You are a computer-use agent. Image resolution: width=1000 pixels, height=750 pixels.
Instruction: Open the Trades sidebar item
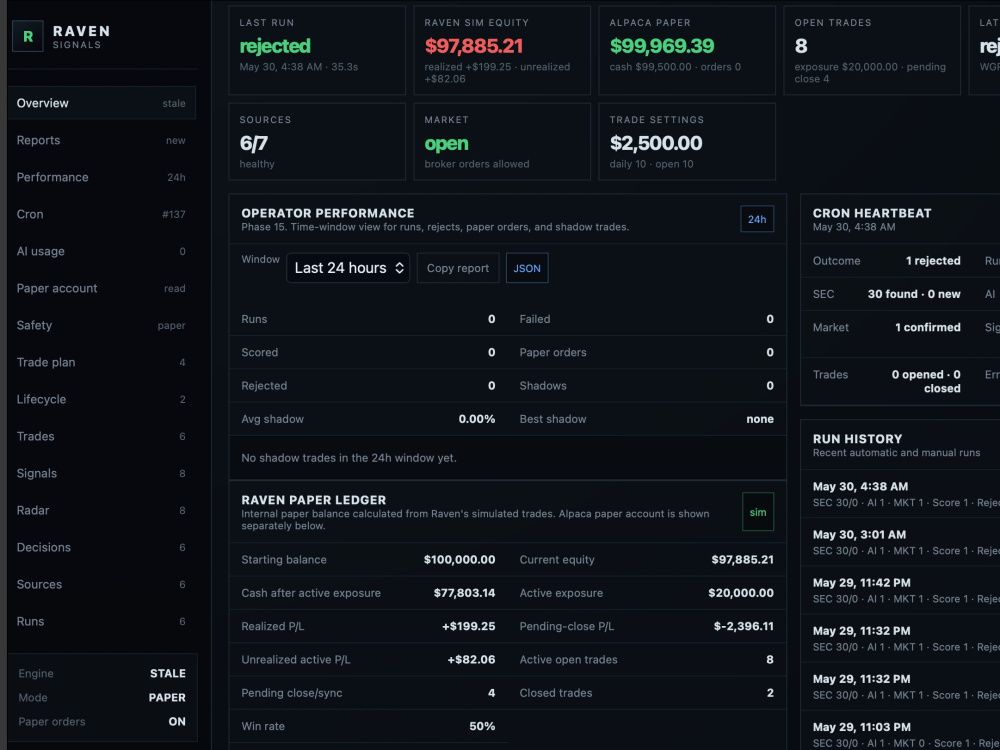coord(101,436)
